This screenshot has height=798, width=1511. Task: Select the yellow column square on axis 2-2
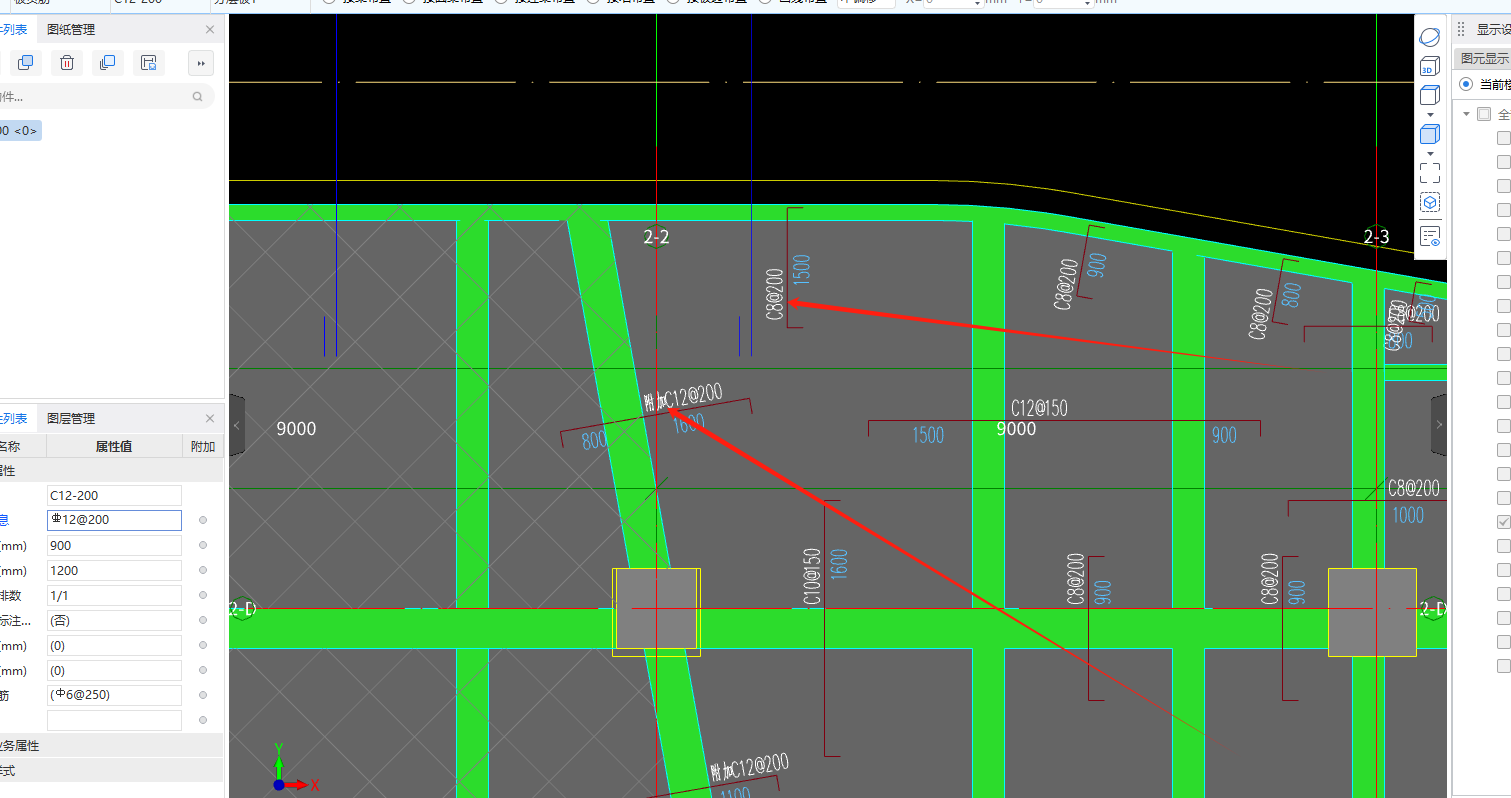tap(656, 612)
